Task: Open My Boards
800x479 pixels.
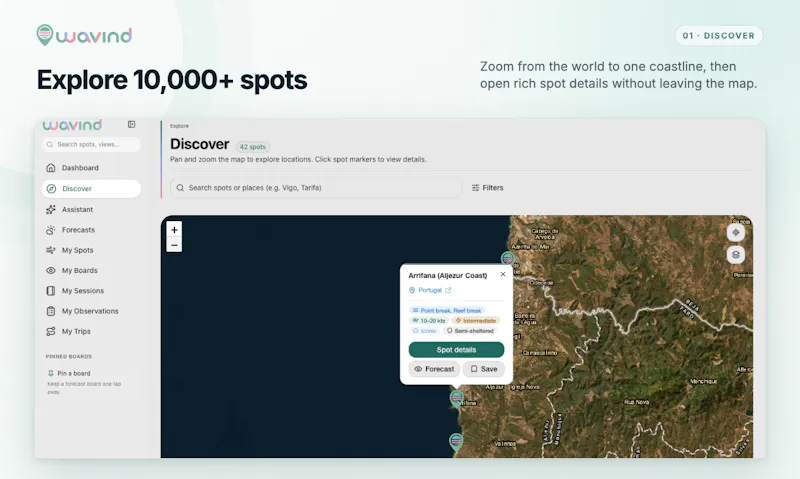Action: 91,270
